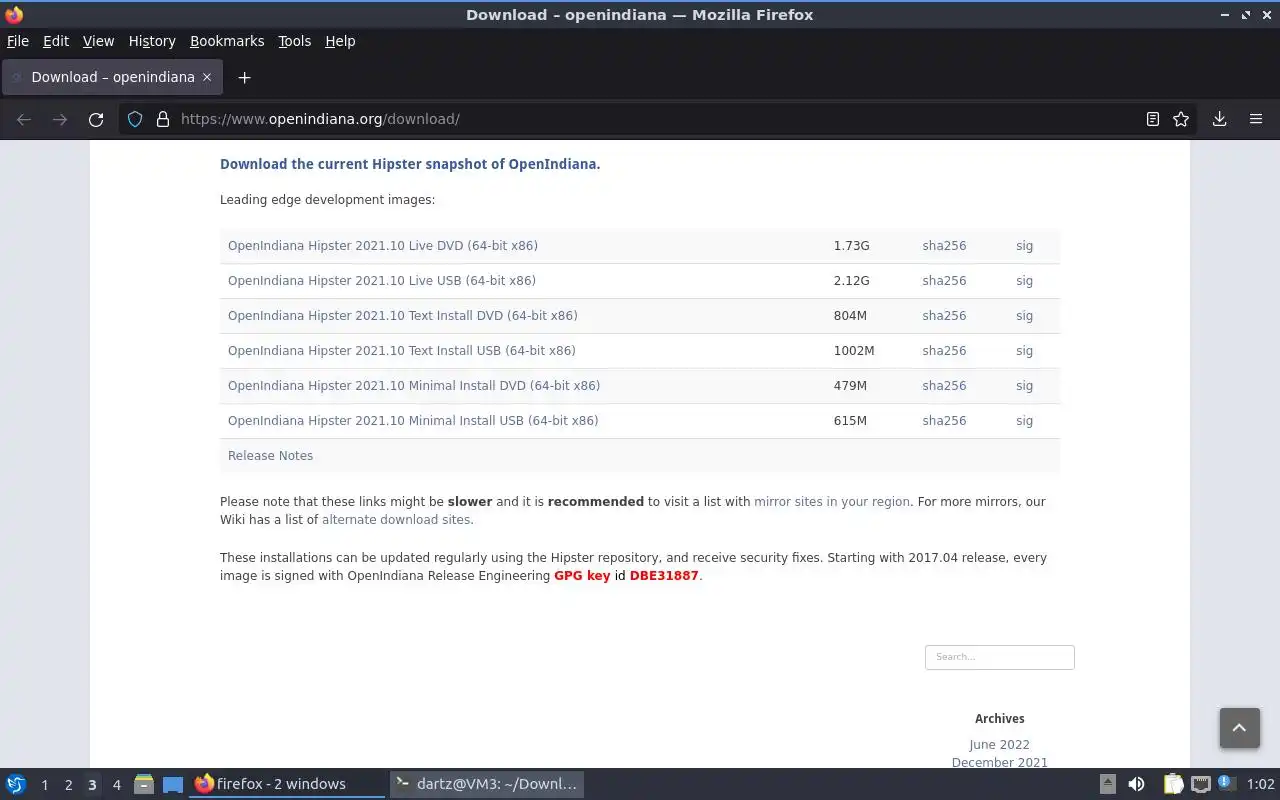Open the volume control tray icon
The height and width of the screenshot is (800, 1280).
click(1136, 784)
